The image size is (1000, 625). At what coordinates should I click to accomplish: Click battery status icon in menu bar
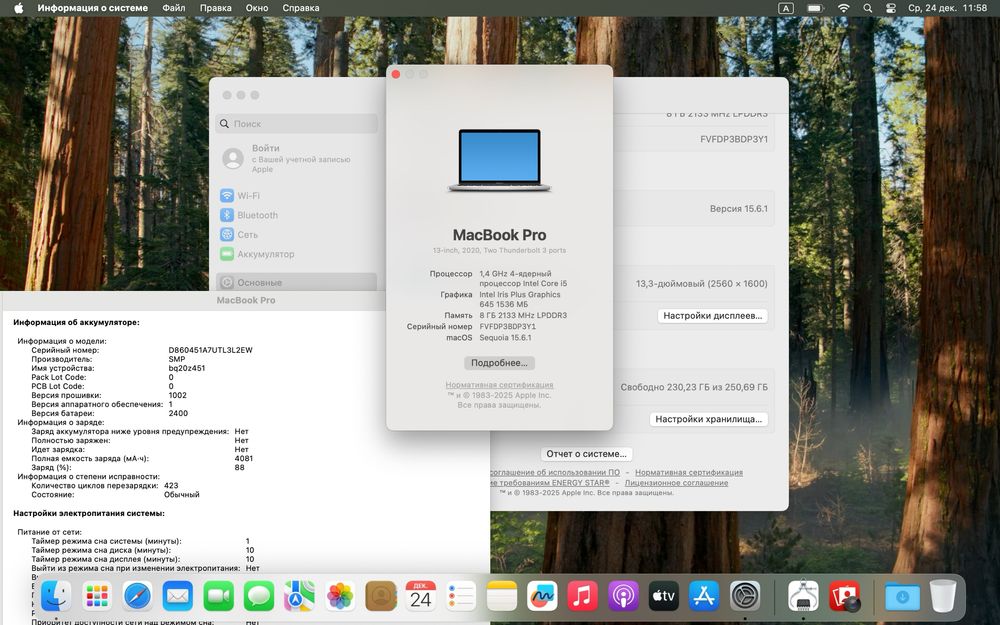pos(815,8)
